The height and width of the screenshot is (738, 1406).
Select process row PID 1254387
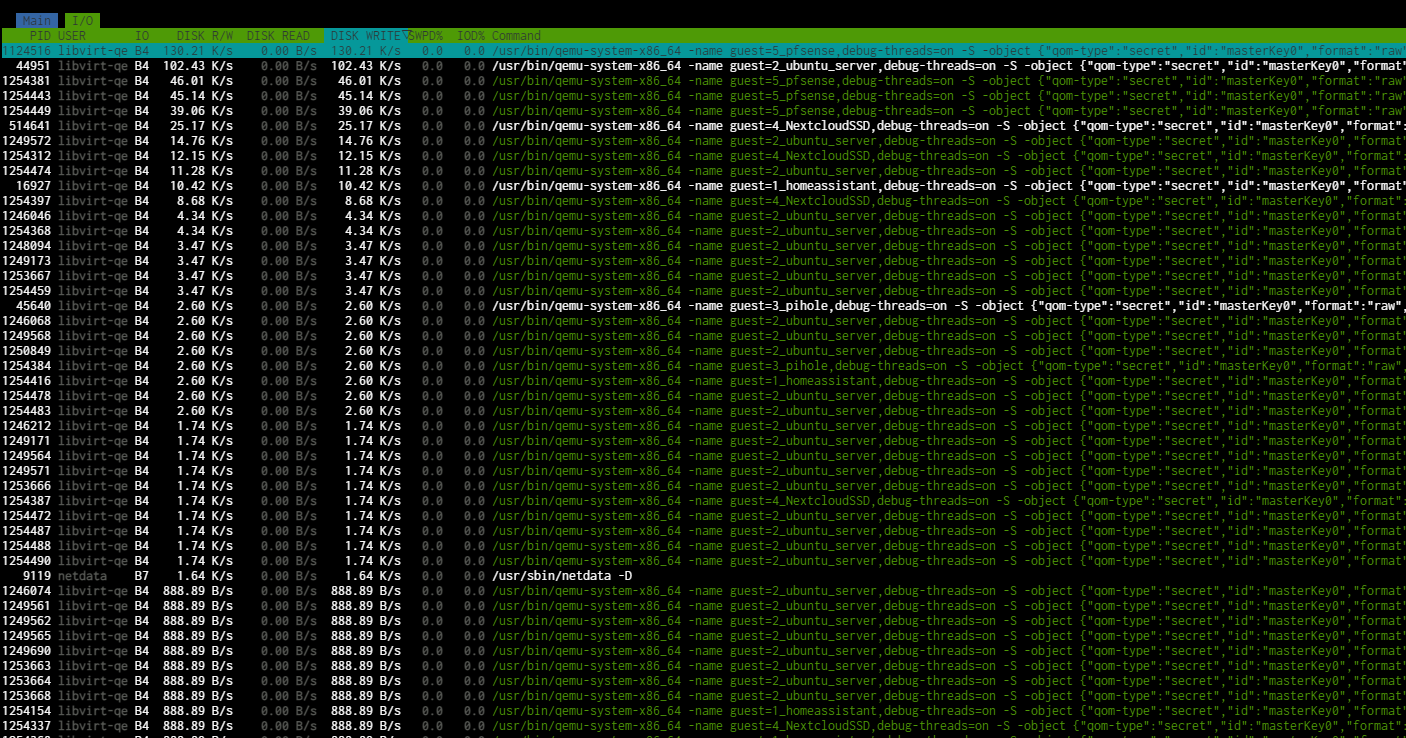tap(703, 501)
